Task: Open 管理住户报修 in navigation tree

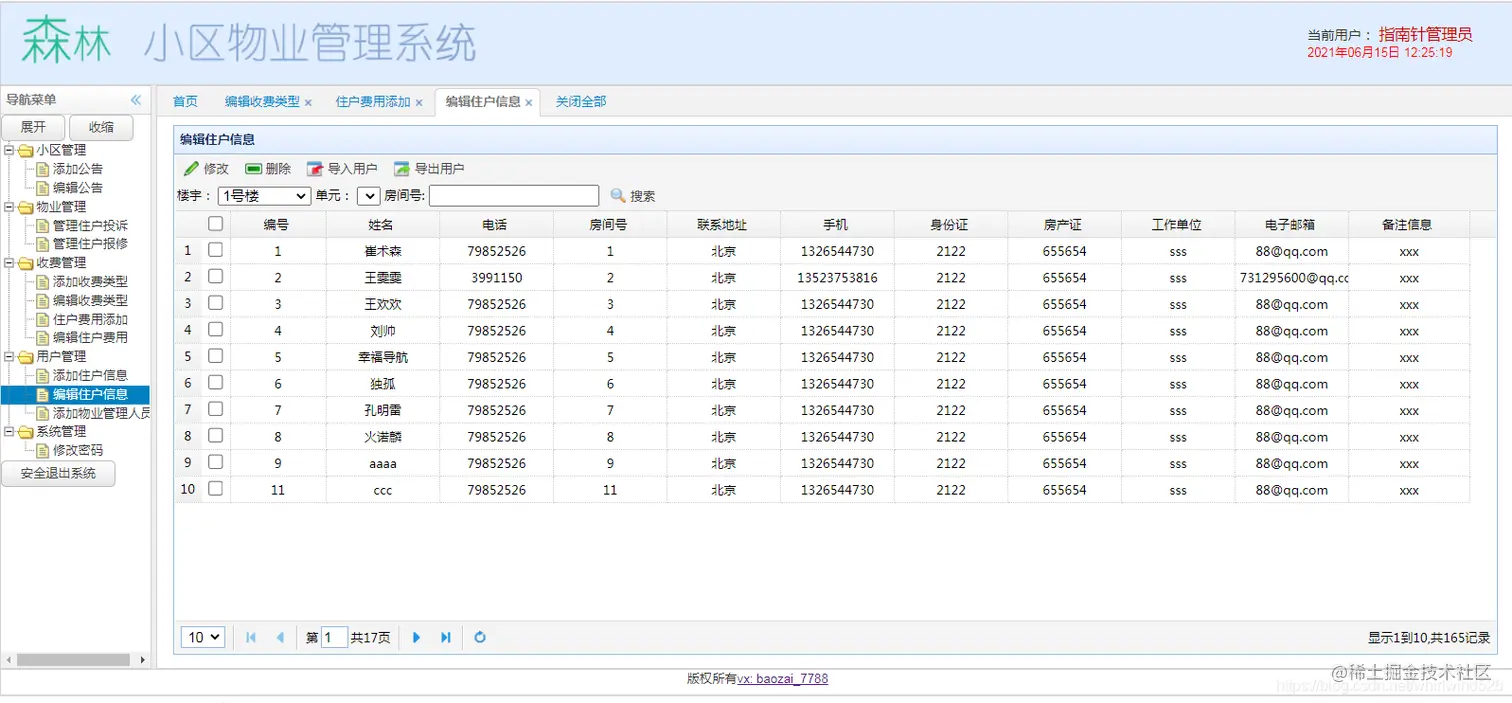Action: pos(90,244)
